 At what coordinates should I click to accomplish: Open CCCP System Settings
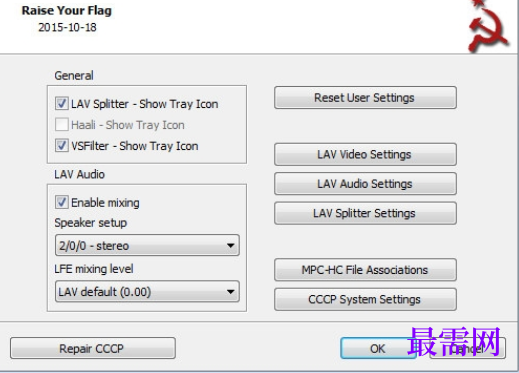point(365,299)
